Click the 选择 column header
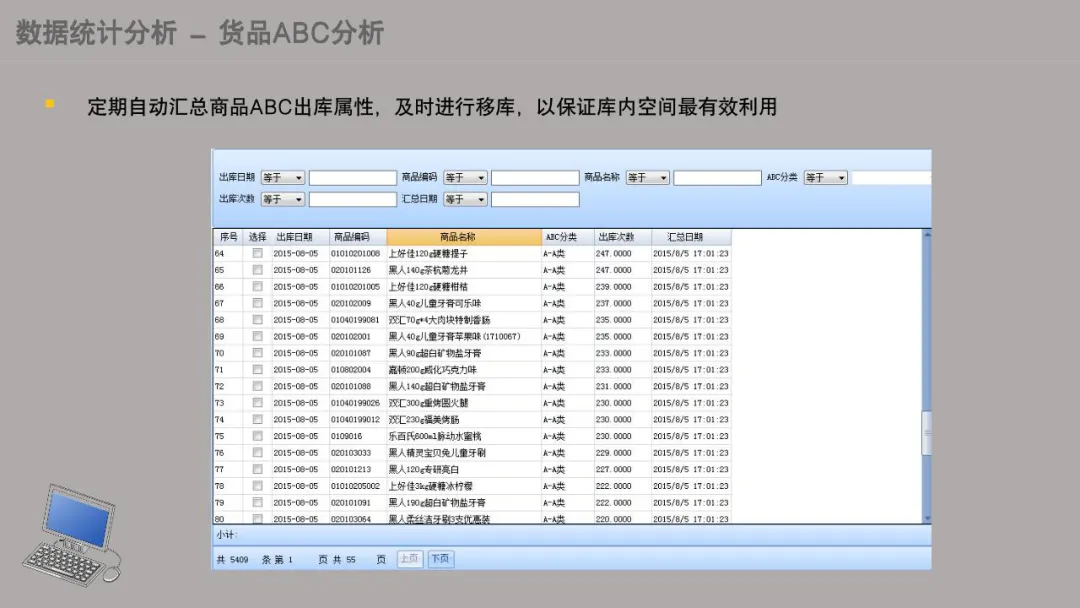The height and width of the screenshot is (608, 1080). (258, 237)
